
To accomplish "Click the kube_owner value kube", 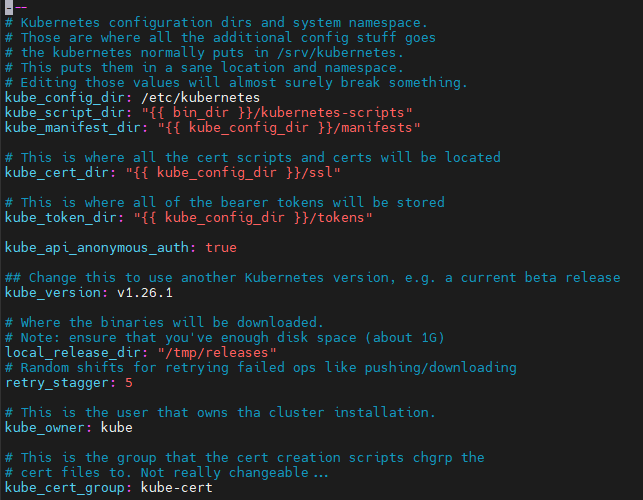I will (x=116, y=428).
